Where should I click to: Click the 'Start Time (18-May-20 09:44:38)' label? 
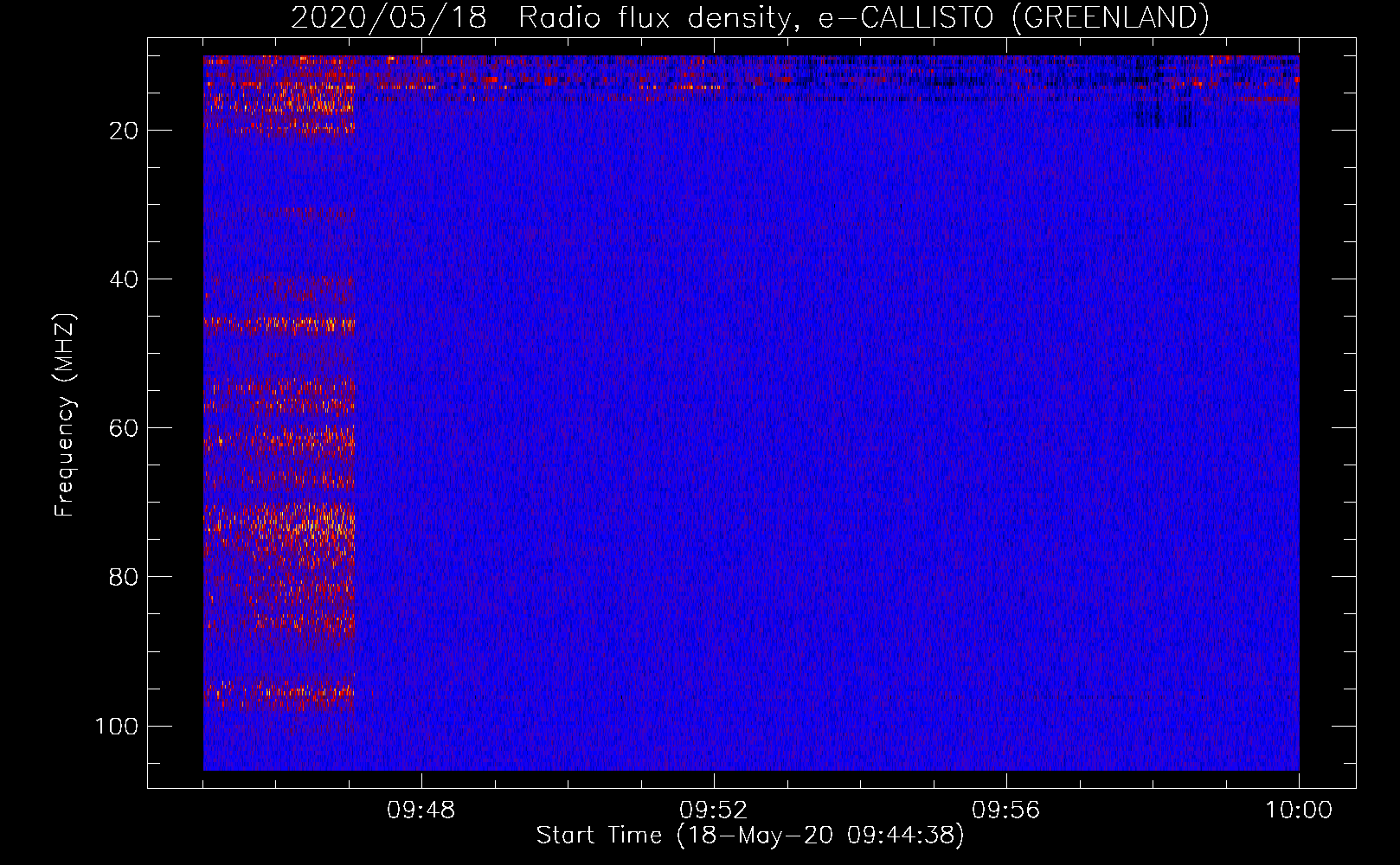coord(750,836)
